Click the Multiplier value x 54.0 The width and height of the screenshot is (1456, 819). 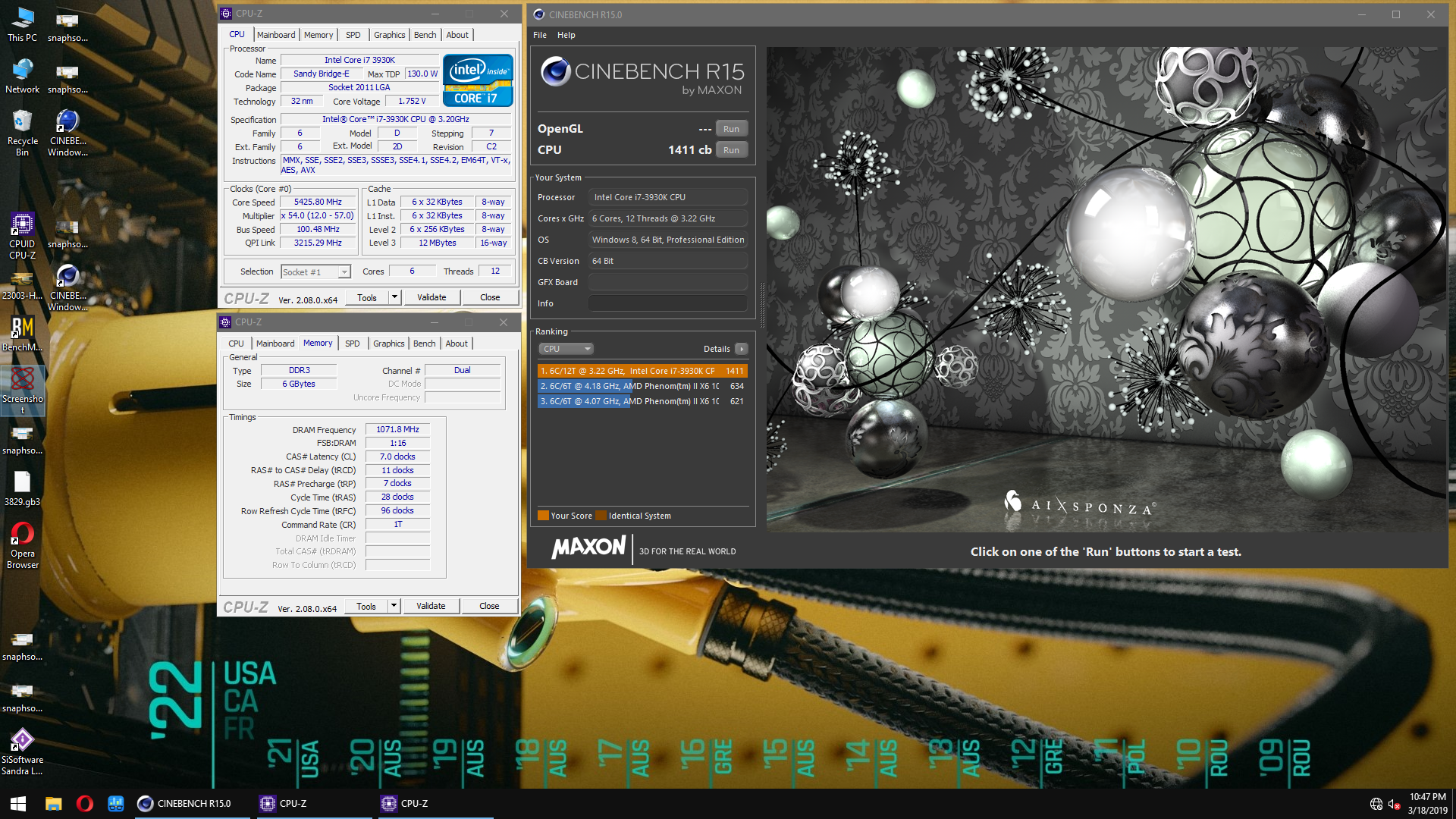[318, 215]
